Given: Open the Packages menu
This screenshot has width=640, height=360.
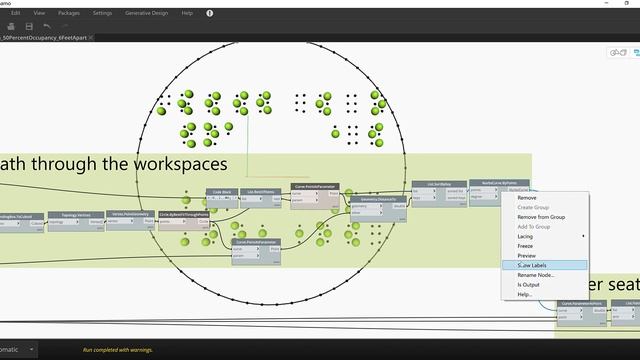Looking at the screenshot, I should point(69,13).
